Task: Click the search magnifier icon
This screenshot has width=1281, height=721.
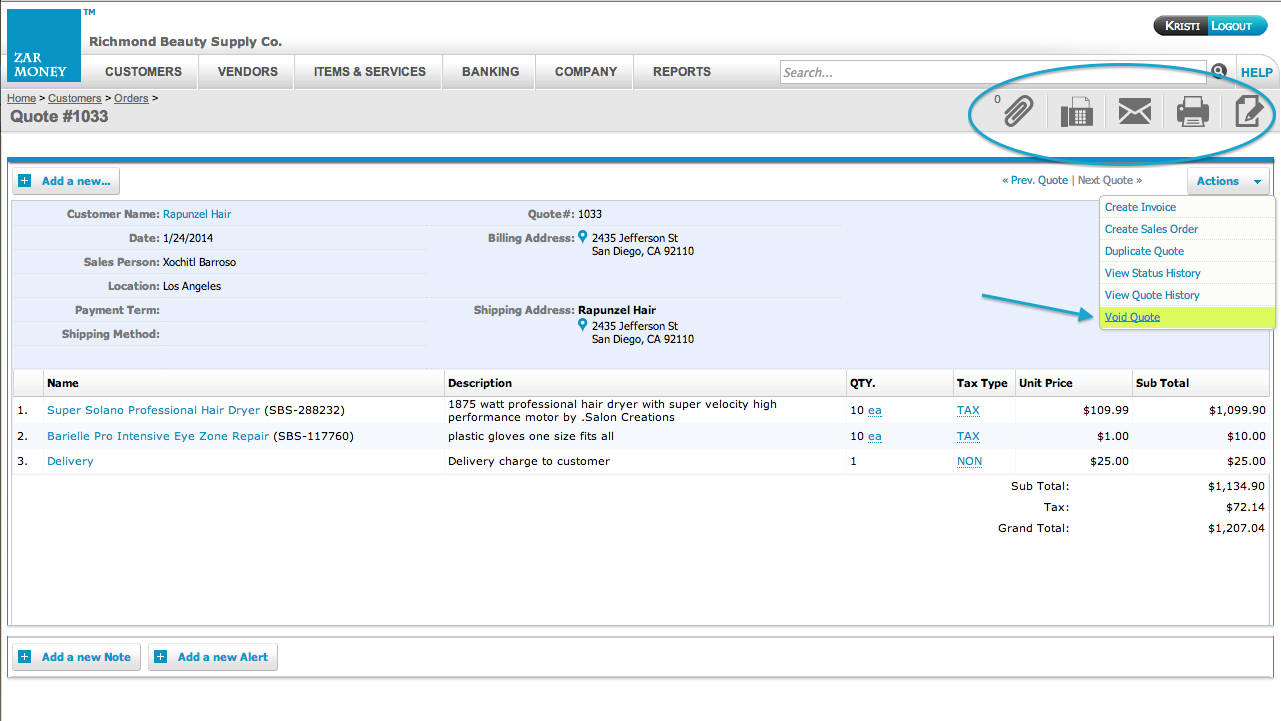Action: point(1219,72)
